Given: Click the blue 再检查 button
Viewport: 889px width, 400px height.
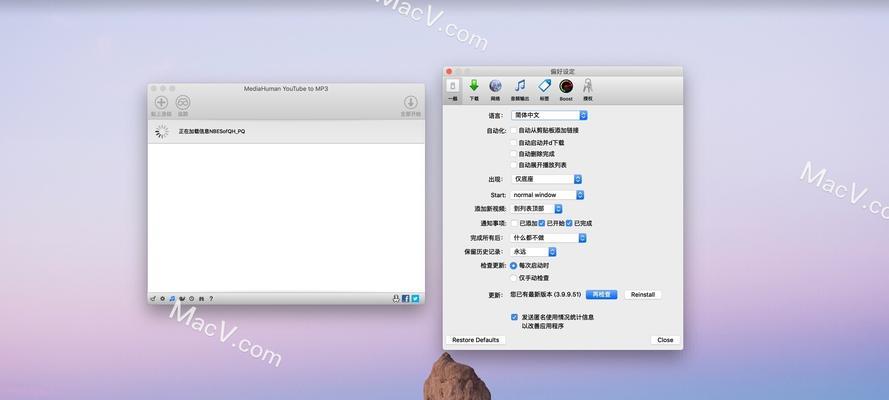Looking at the screenshot, I should pos(601,295).
